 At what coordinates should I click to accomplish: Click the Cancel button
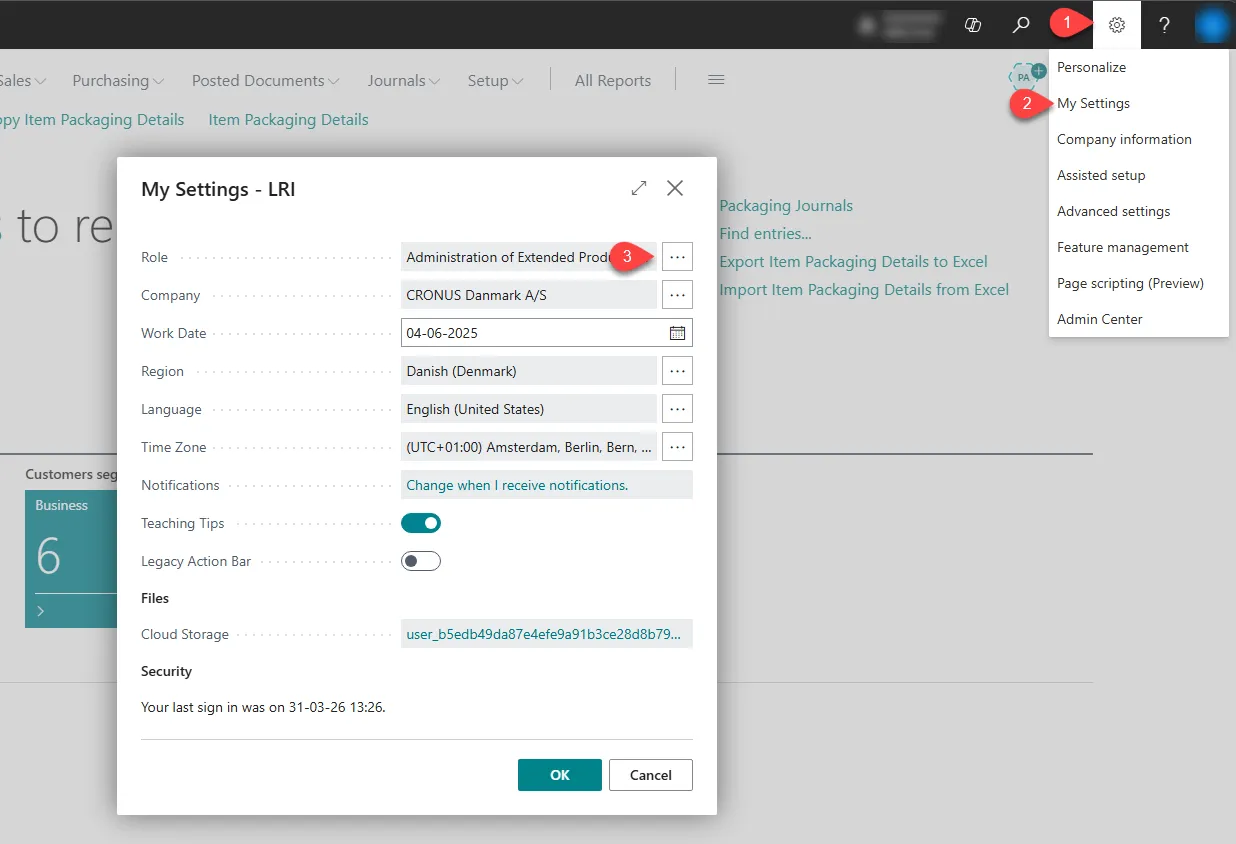(651, 775)
